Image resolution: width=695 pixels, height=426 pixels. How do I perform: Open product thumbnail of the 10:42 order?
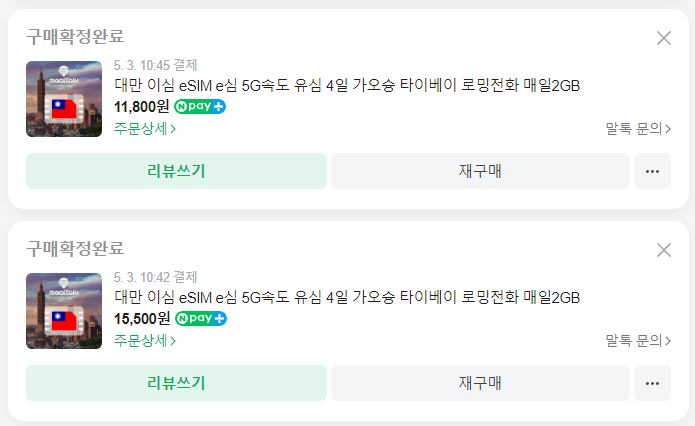point(64,311)
